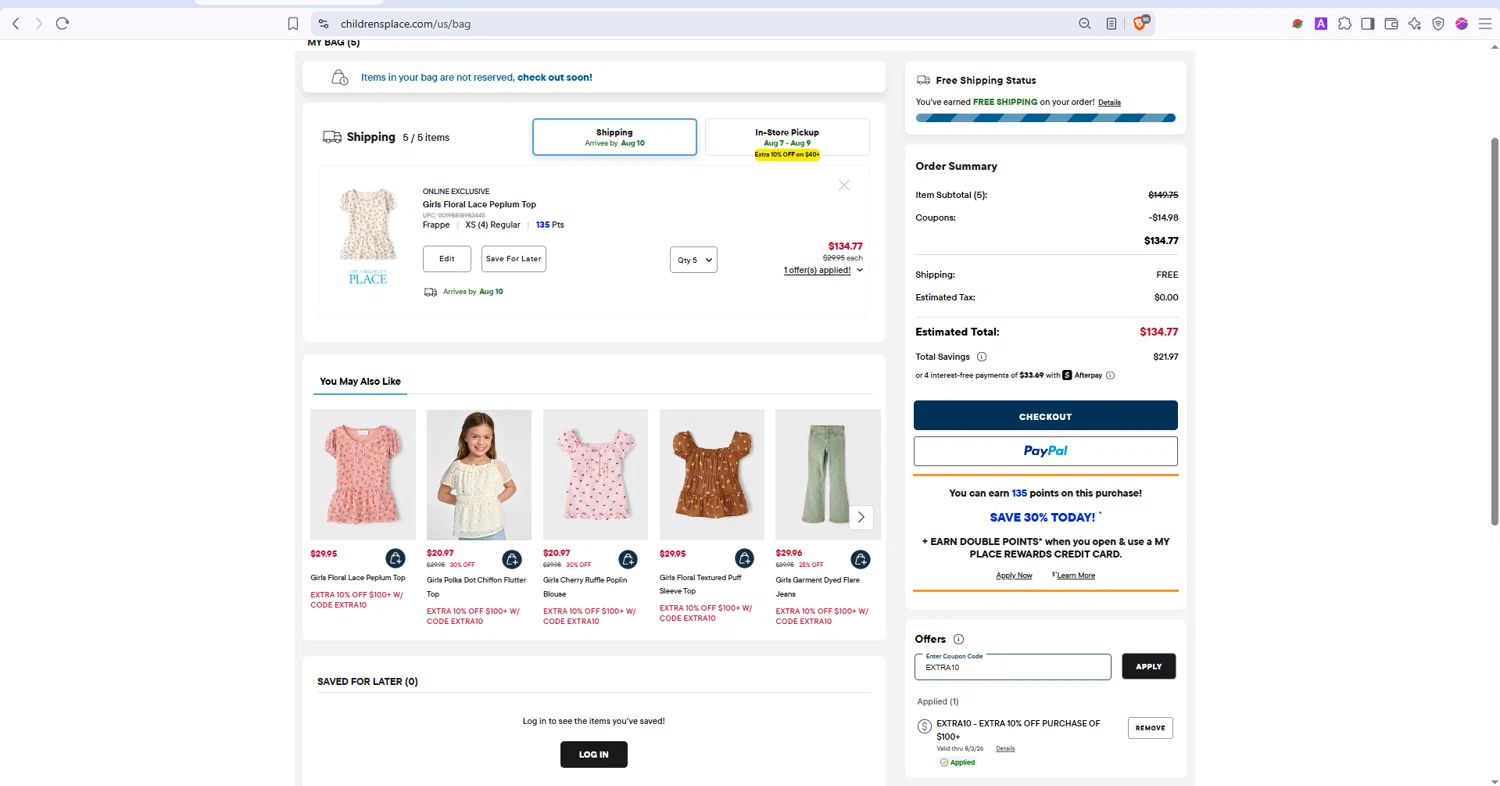Open Leo AI sparkle icon
1500x786 pixels.
point(1414,23)
